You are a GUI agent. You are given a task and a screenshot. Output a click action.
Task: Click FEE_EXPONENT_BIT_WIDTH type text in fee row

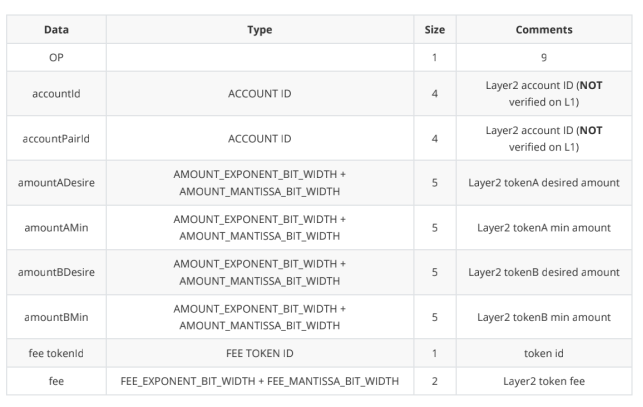click(x=188, y=381)
